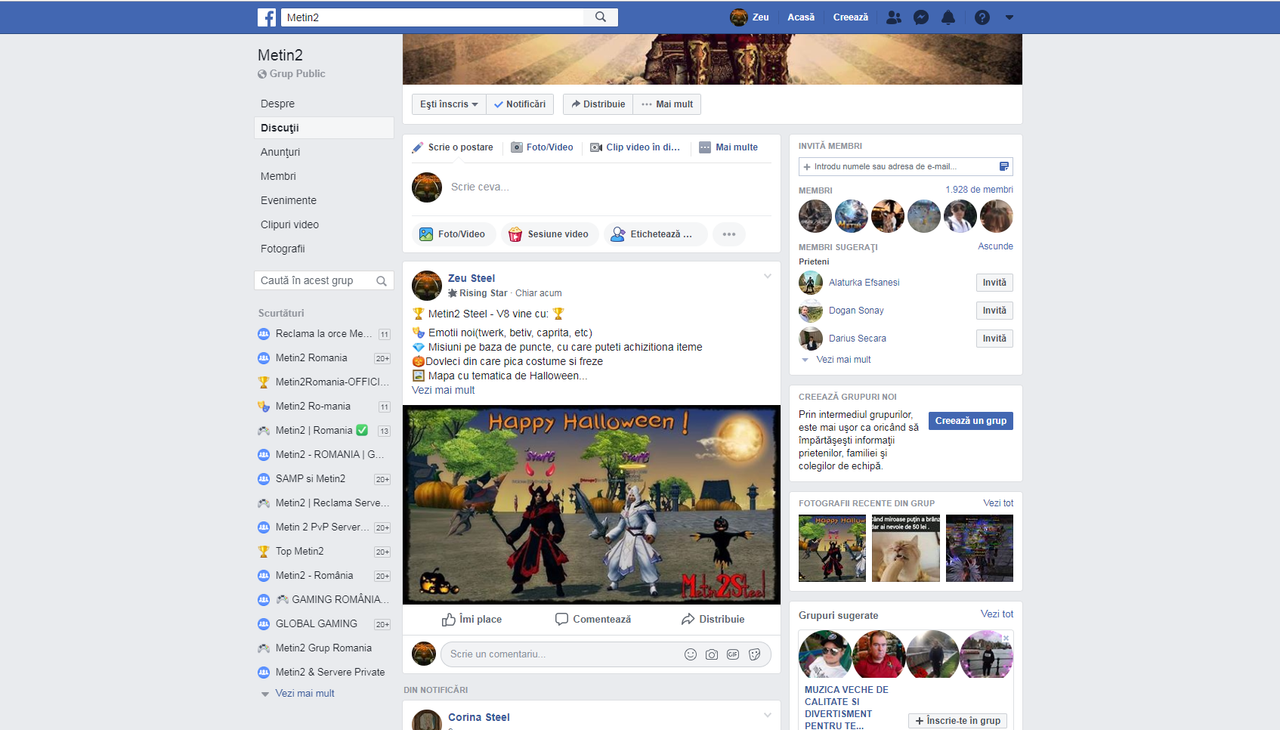Click the Creează un grup button
Viewport: 1280px width, 730px height.
[970, 420]
